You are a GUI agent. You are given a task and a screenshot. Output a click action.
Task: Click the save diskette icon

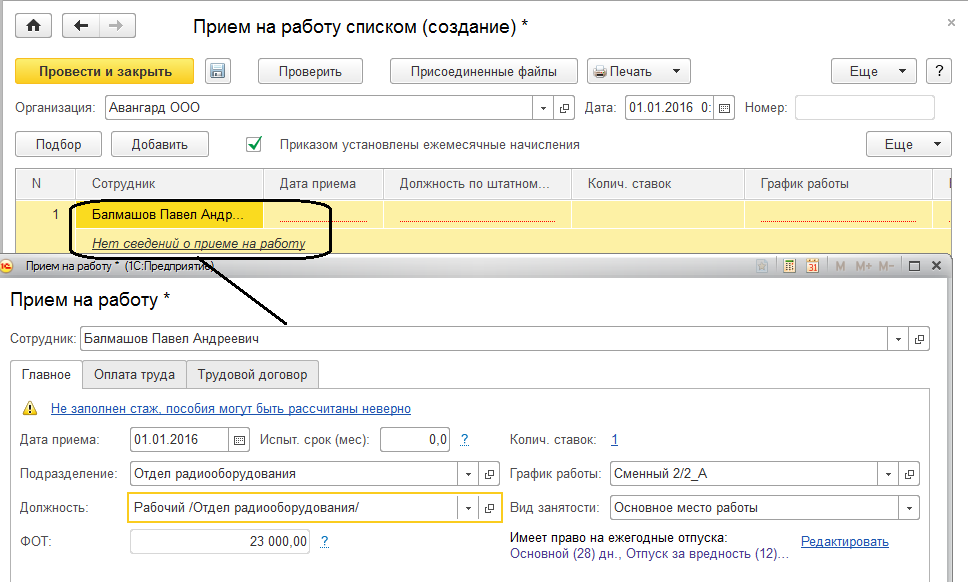click(x=218, y=71)
